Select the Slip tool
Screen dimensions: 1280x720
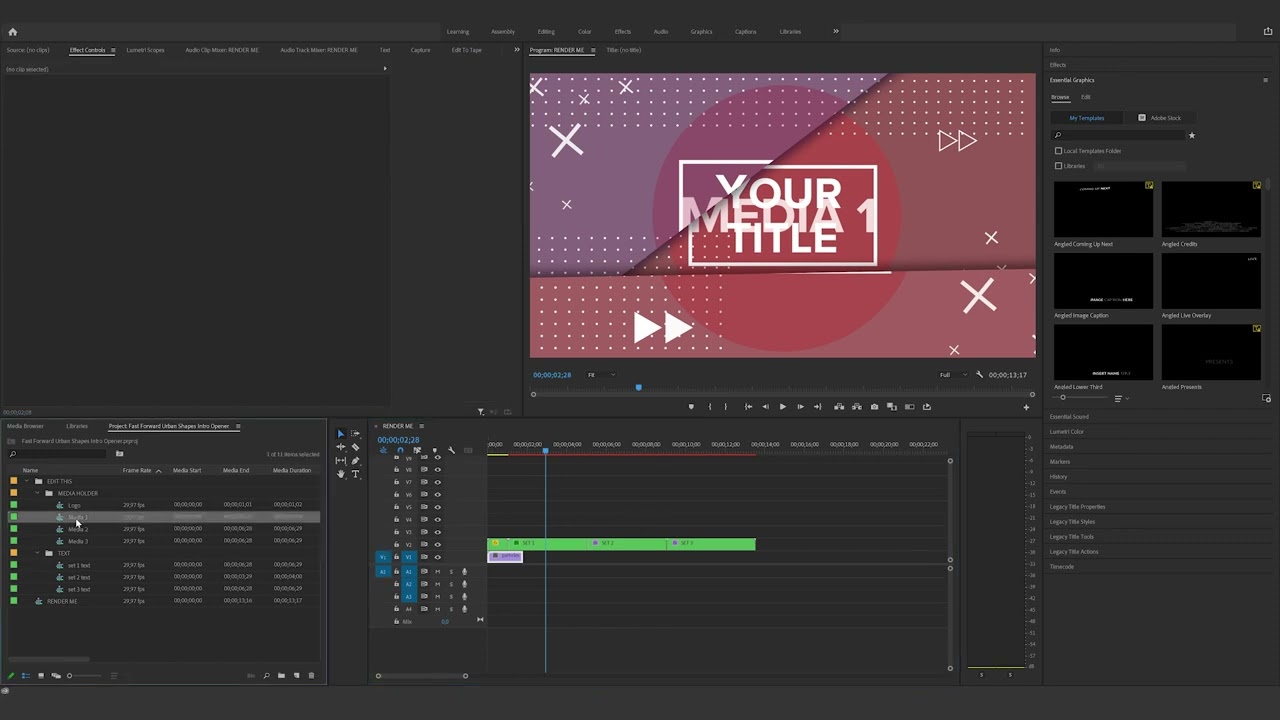[340, 461]
